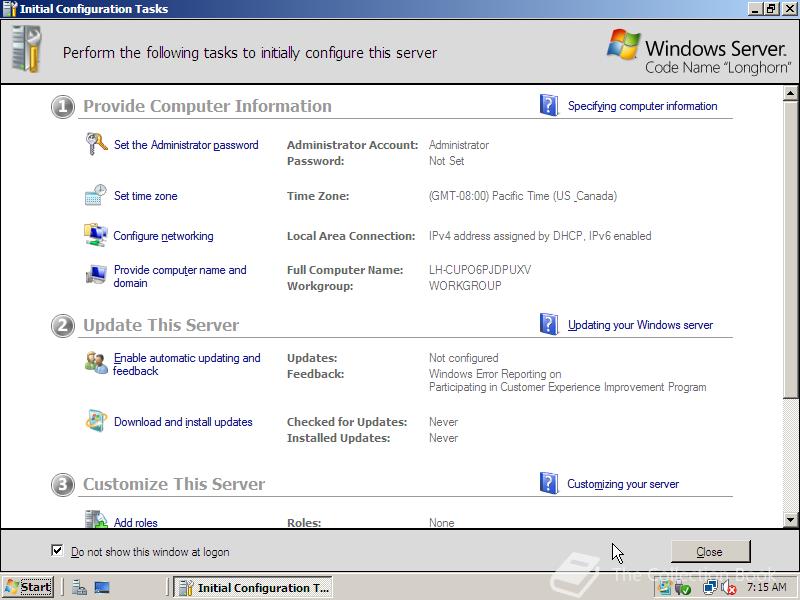The width and height of the screenshot is (800, 600).
Task: Open Provide computer name and domain link
Action: click(180, 276)
